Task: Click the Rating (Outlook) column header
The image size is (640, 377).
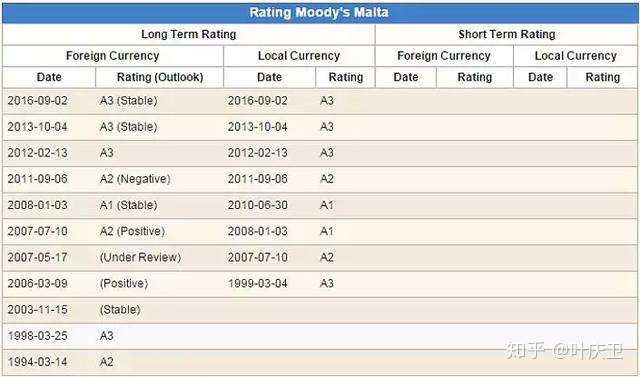Action: [160, 77]
